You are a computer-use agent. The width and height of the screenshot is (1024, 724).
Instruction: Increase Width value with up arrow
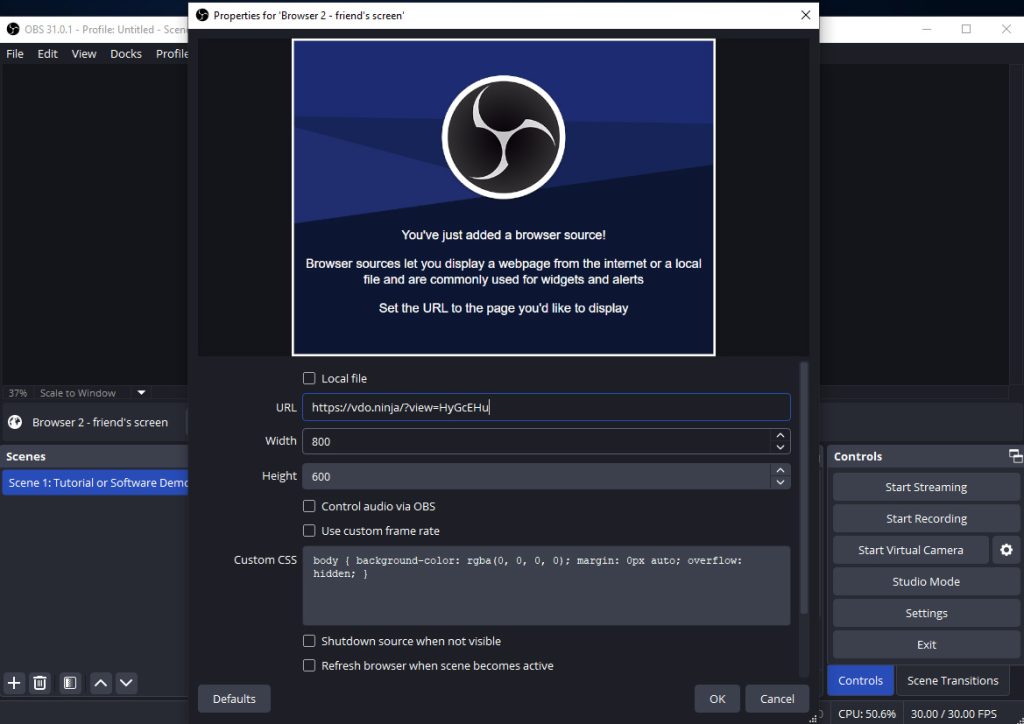click(x=780, y=435)
